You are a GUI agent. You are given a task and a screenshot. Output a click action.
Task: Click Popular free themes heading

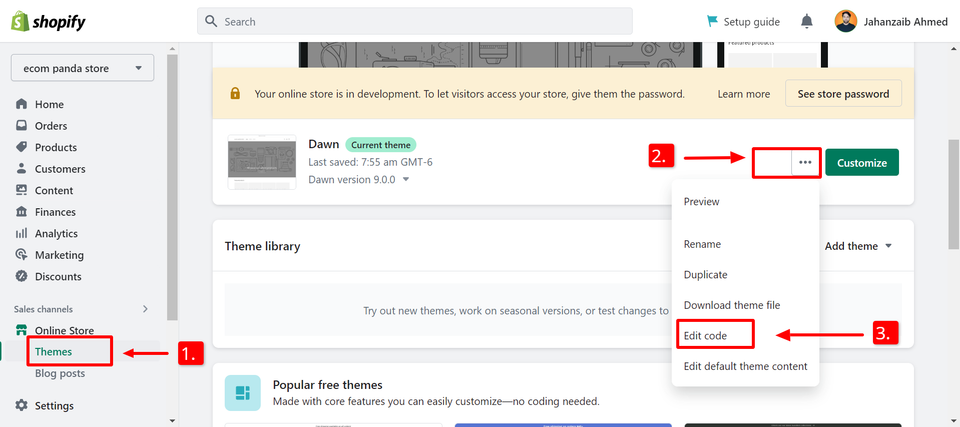tap(328, 385)
